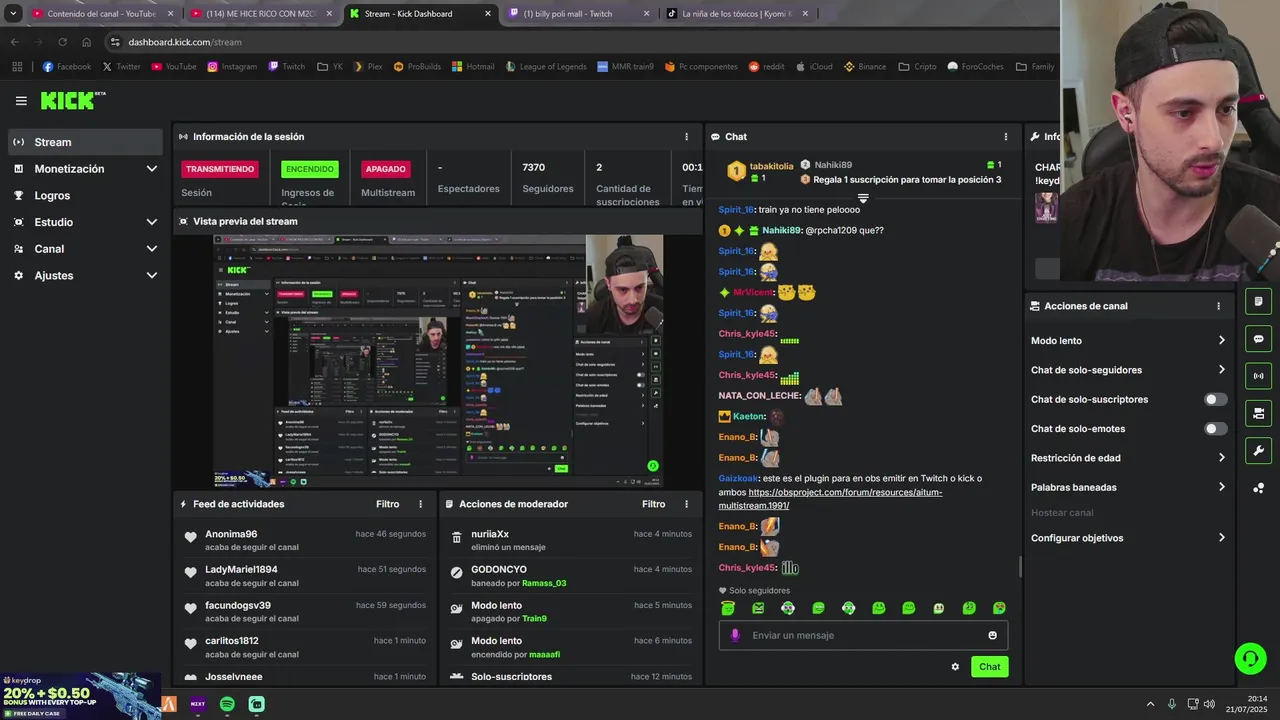Click the browser reload button
This screenshot has width=1280, height=720.
click(x=62, y=42)
